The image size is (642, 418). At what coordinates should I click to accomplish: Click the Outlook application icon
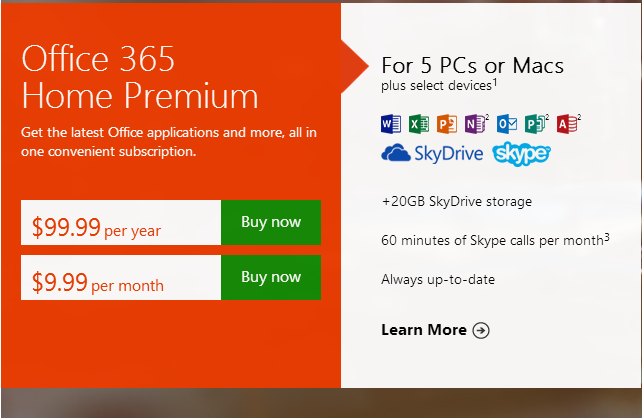coord(507,124)
